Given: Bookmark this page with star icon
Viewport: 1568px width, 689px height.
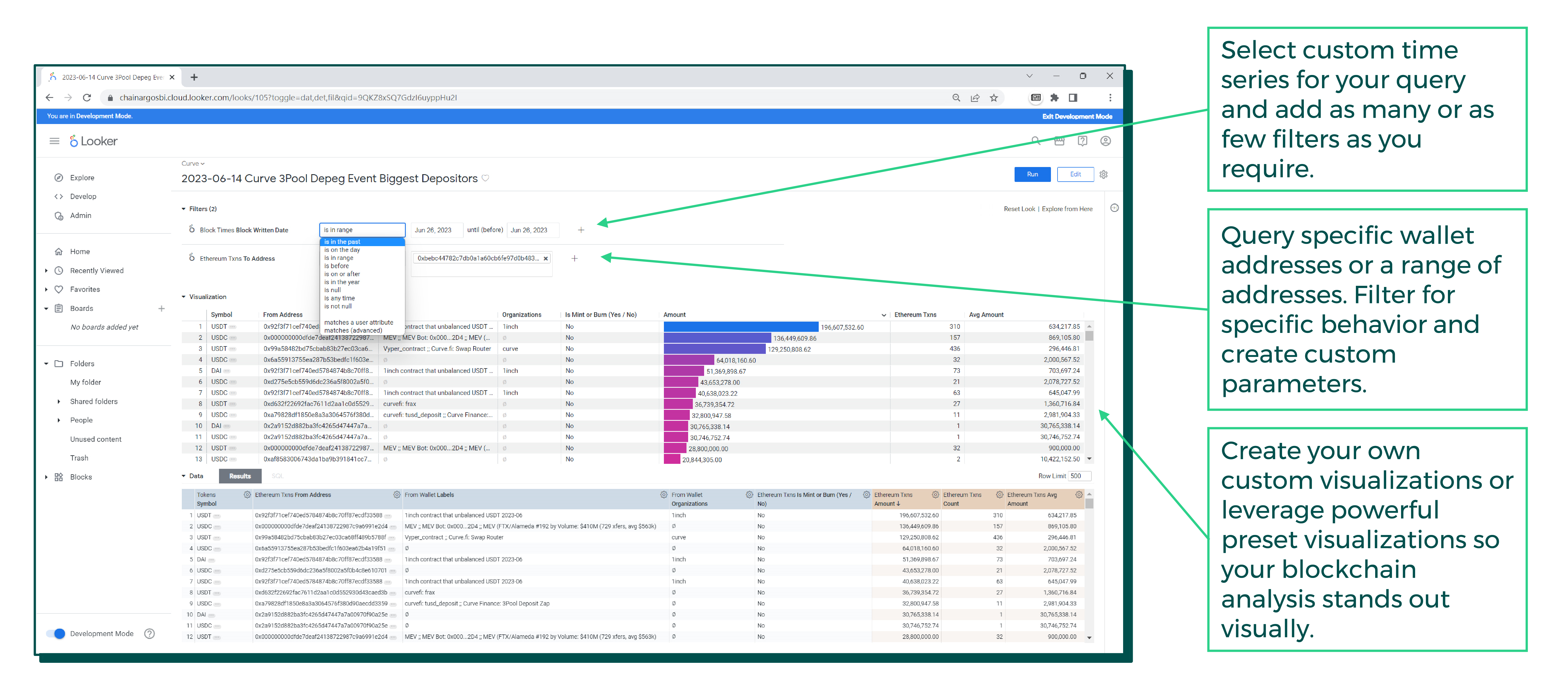Looking at the screenshot, I should (994, 98).
